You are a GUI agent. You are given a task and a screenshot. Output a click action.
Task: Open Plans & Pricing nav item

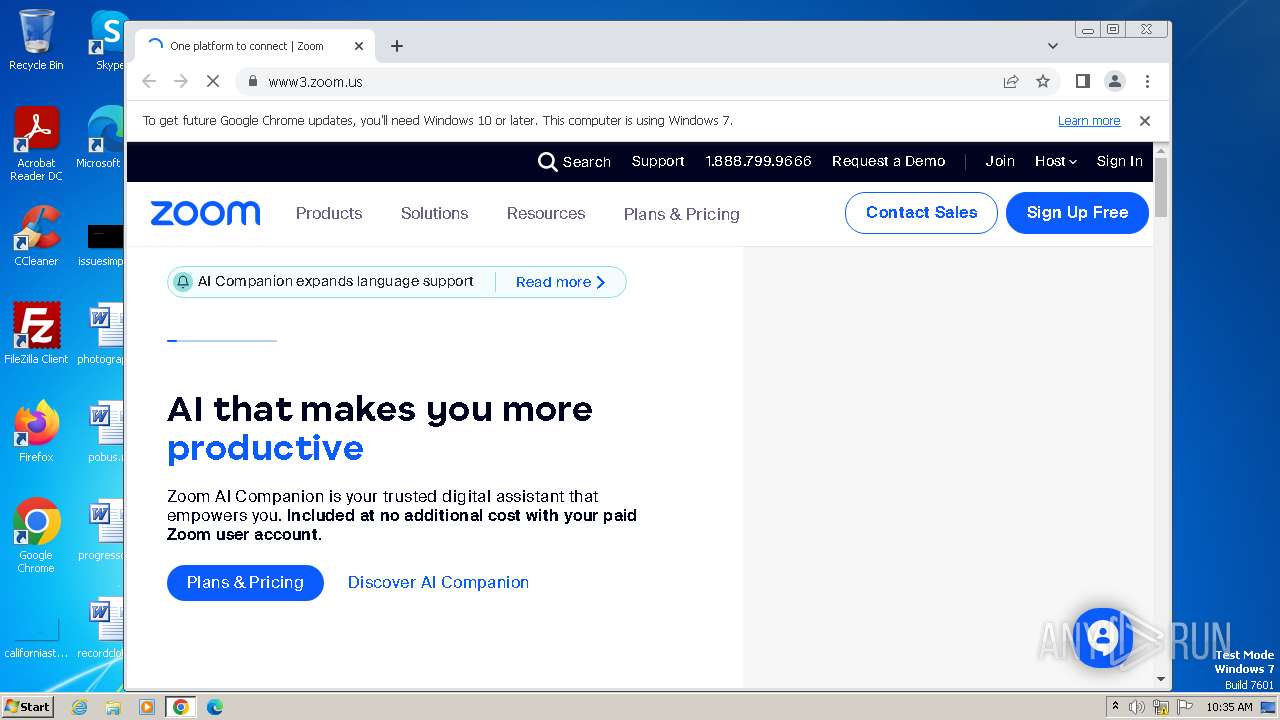pos(682,214)
